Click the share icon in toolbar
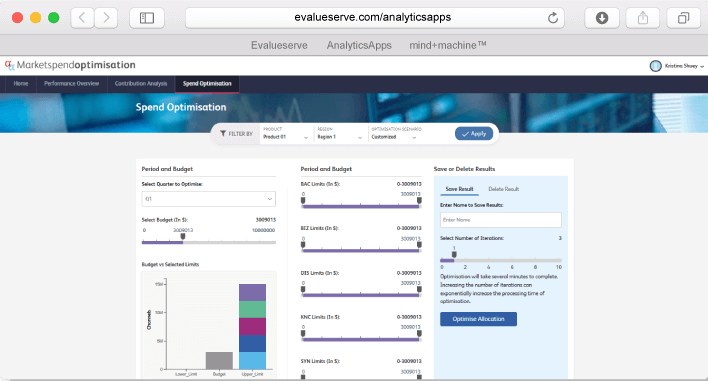Image resolution: width=708 pixels, height=381 pixels. [x=643, y=18]
